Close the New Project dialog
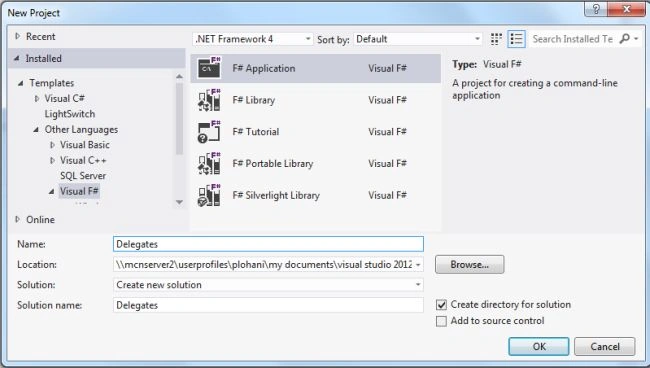The width and height of the screenshot is (650, 368). pos(626,9)
